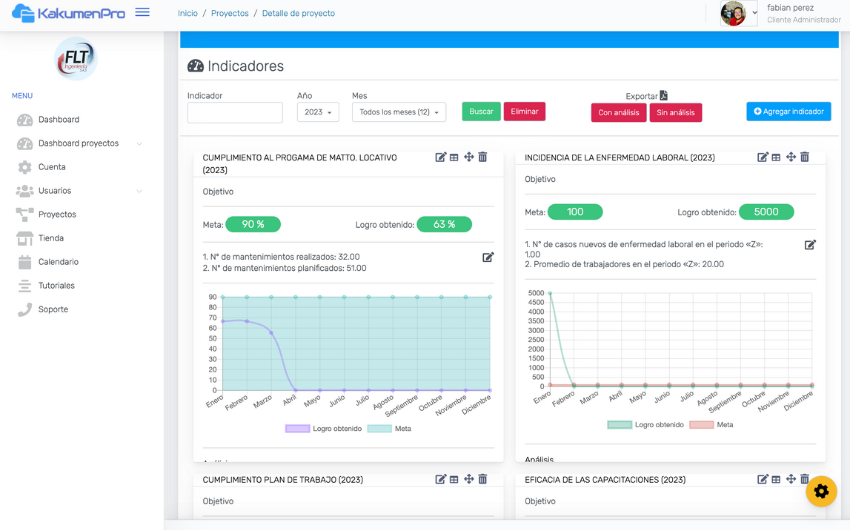Click the red Eliminar button
This screenshot has height=530, width=850.
524,112
